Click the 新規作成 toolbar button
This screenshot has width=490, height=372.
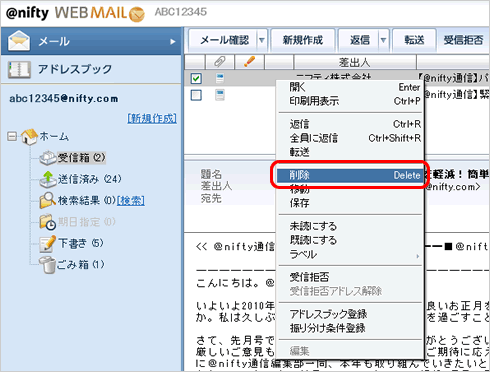(x=303, y=40)
